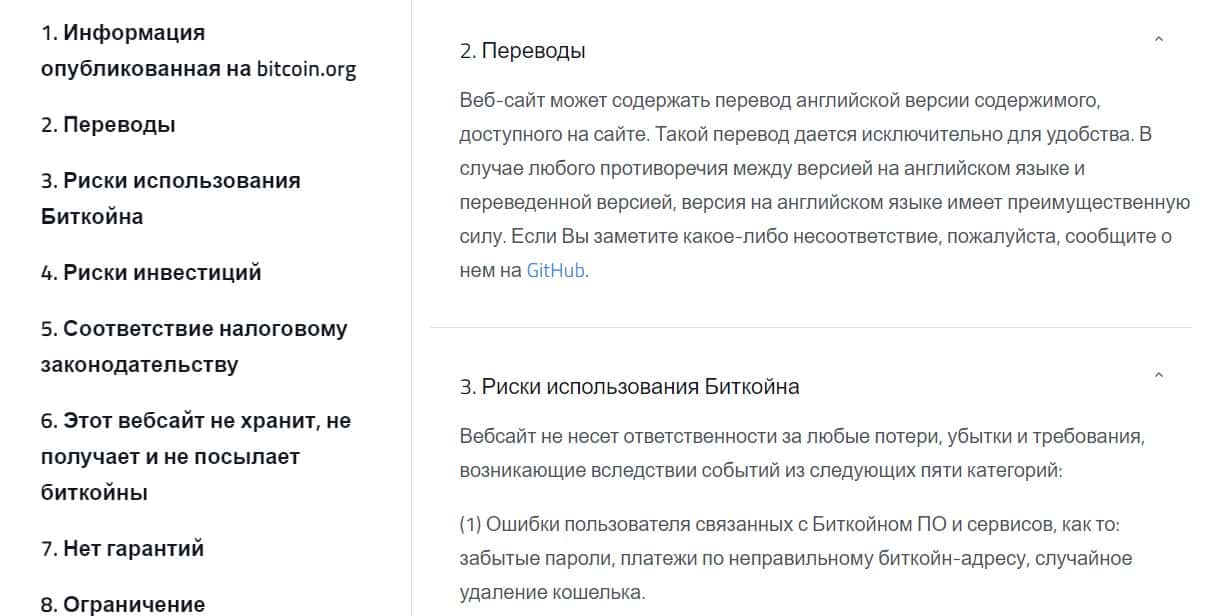Image resolution: width=1228 pixels, height=616 pixels.
Task: Collapse the '3. Риски использования Биткойна' chevron
Action: point(1159,377)
